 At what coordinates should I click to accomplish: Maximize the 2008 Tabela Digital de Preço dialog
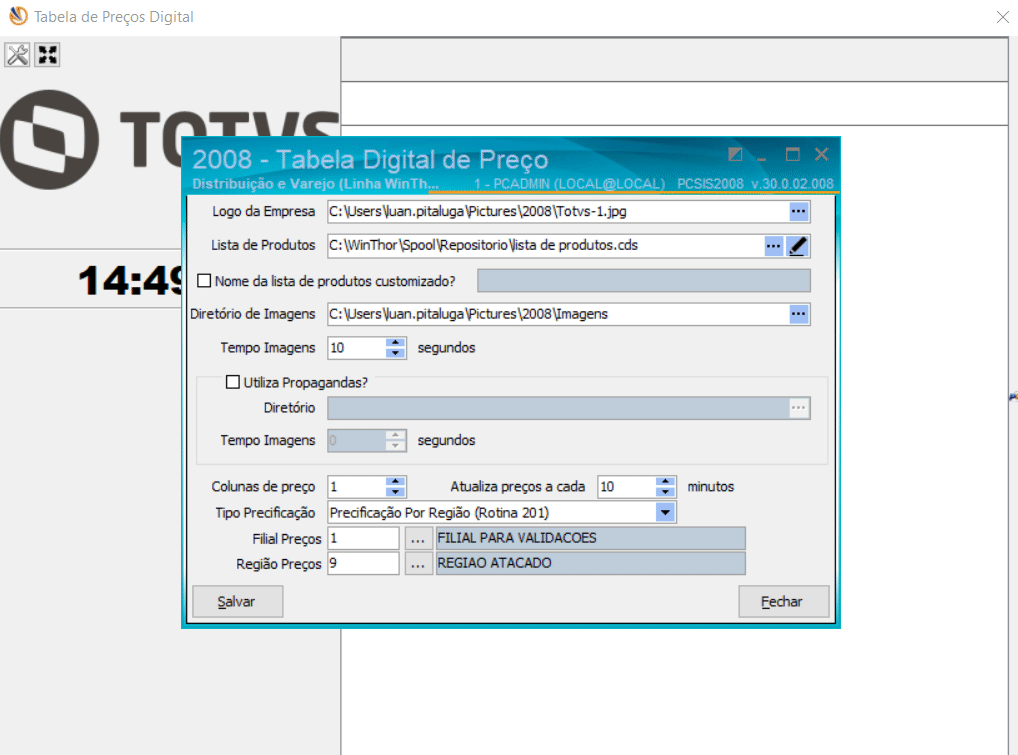click(x=793, y=155)
